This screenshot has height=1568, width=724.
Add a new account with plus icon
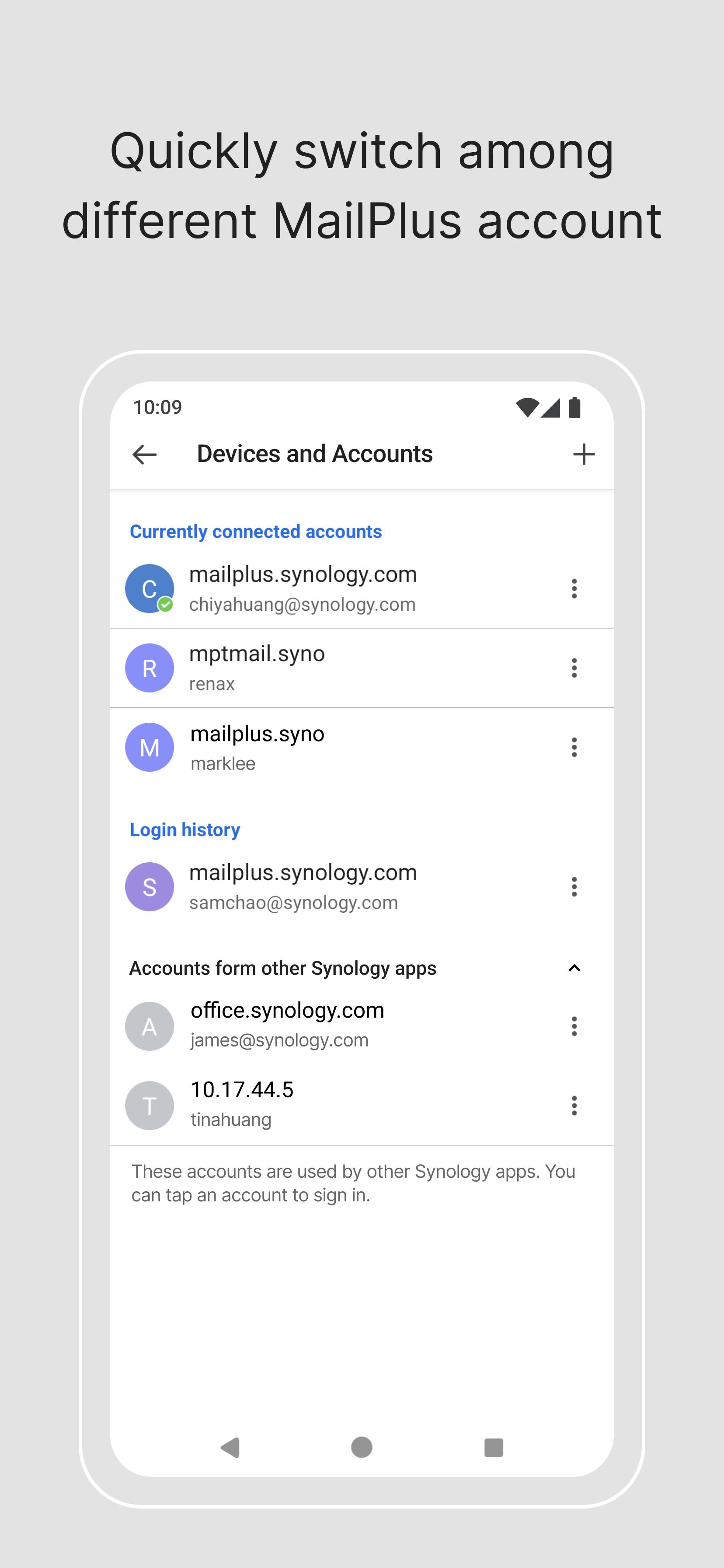click(584, 454)
